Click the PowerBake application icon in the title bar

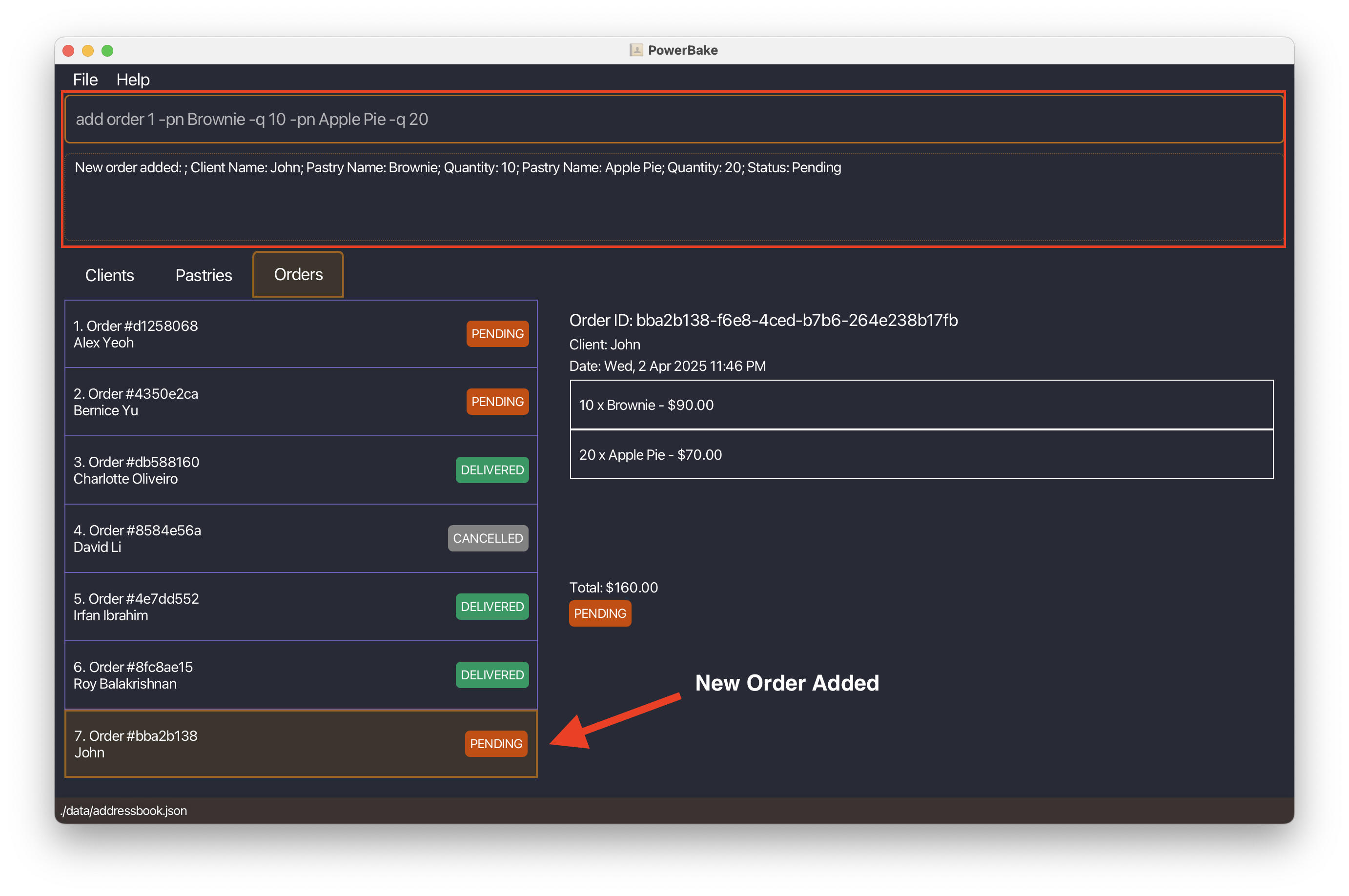point(636,50)
